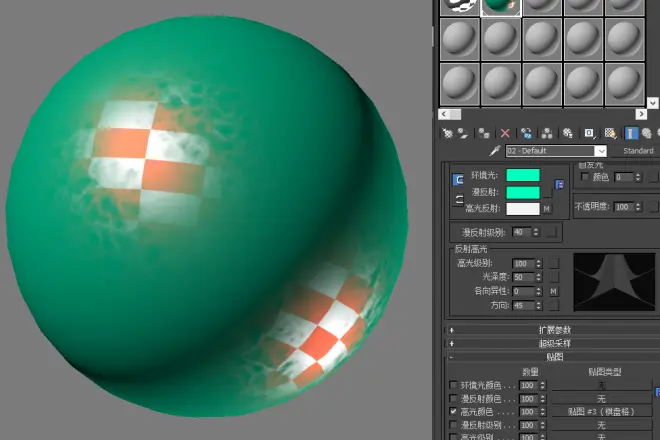Click the blank map button beside 方向 45
Screen dimensions: 660x440
click(554, 305)
